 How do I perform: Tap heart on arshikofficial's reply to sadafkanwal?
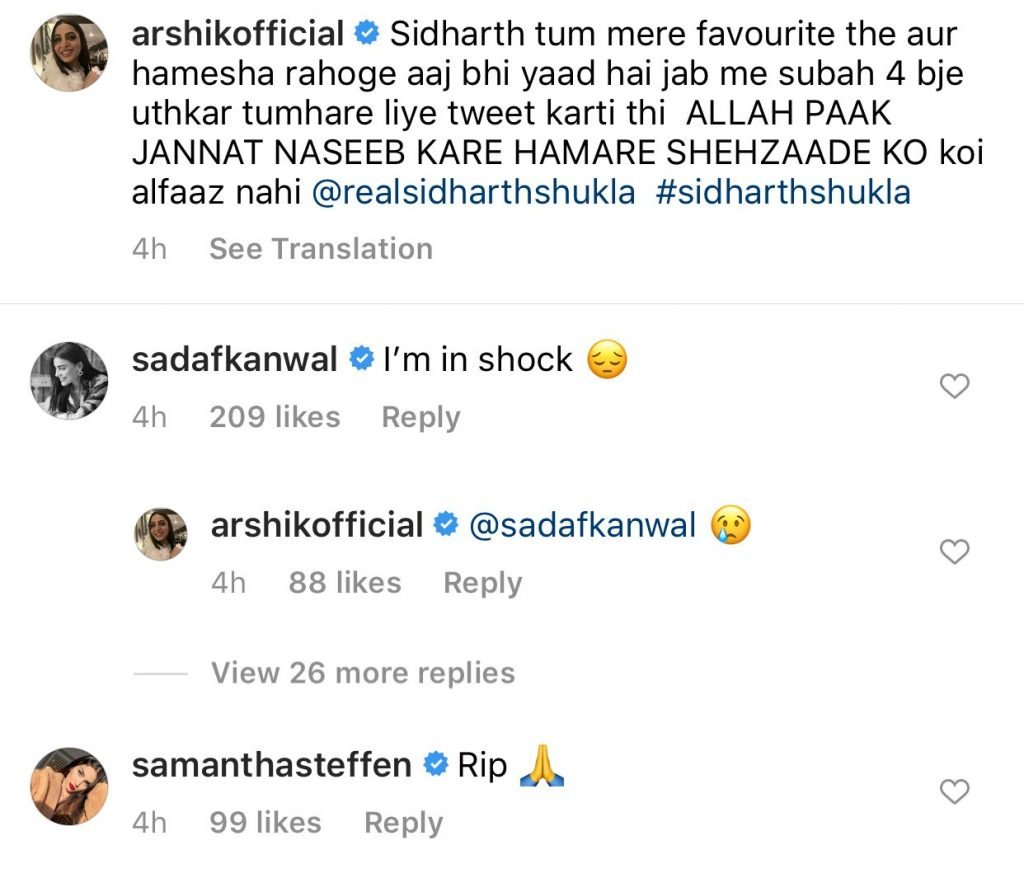click(956, 551)
